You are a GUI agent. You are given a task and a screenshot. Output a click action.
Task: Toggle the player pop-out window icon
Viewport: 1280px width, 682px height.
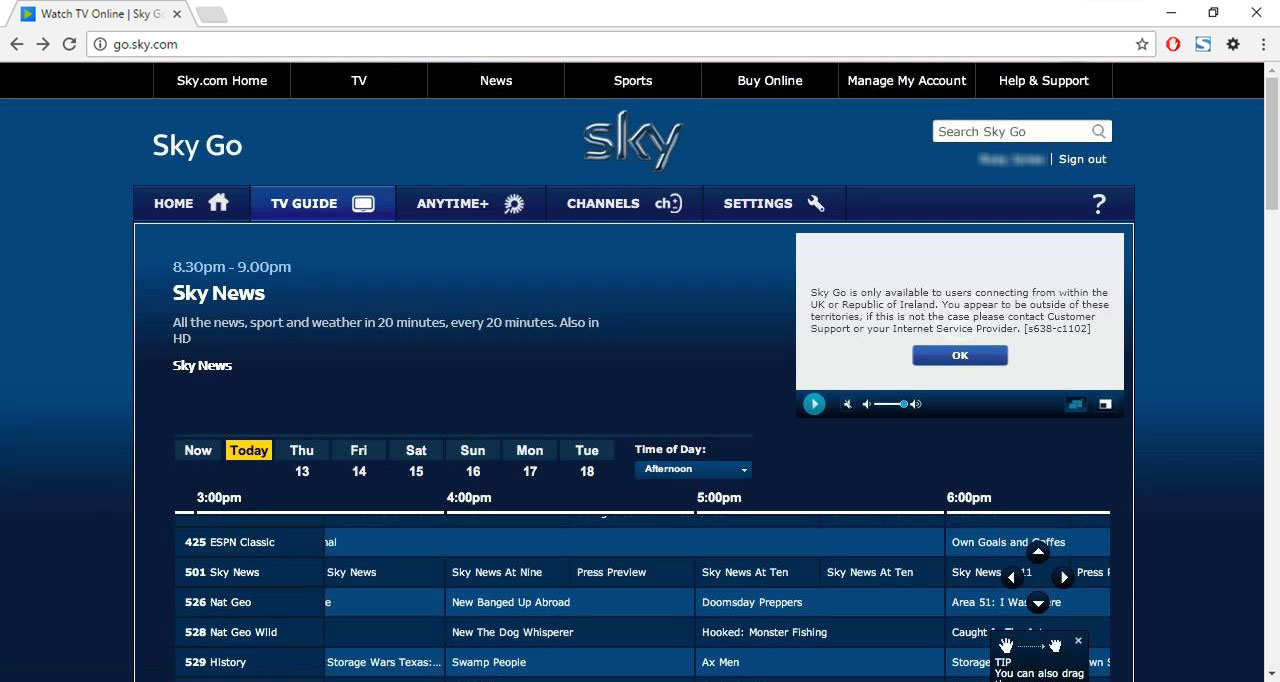(x=1105, y=404)
